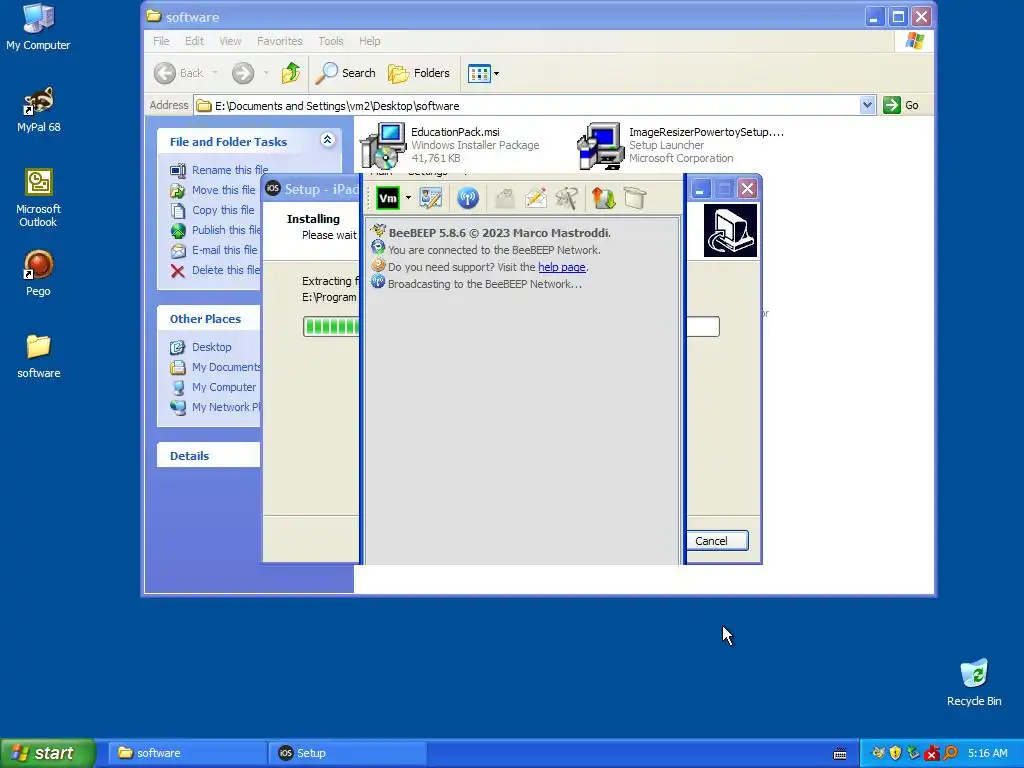
Task: Open the Back history dropdown arrow
Action: (x=215, y=73)
